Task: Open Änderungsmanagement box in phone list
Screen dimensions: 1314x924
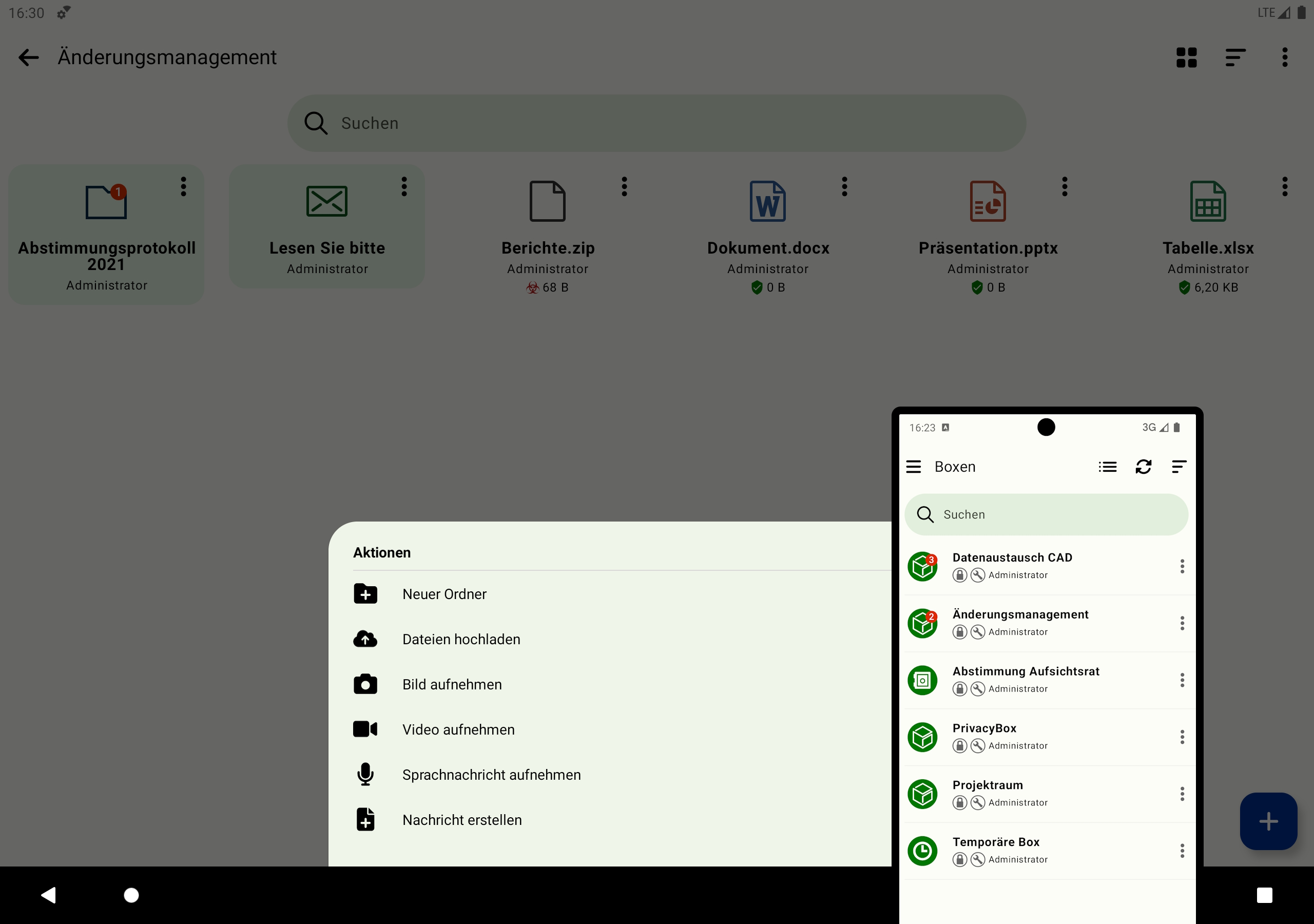Action: coord(1046,623)
